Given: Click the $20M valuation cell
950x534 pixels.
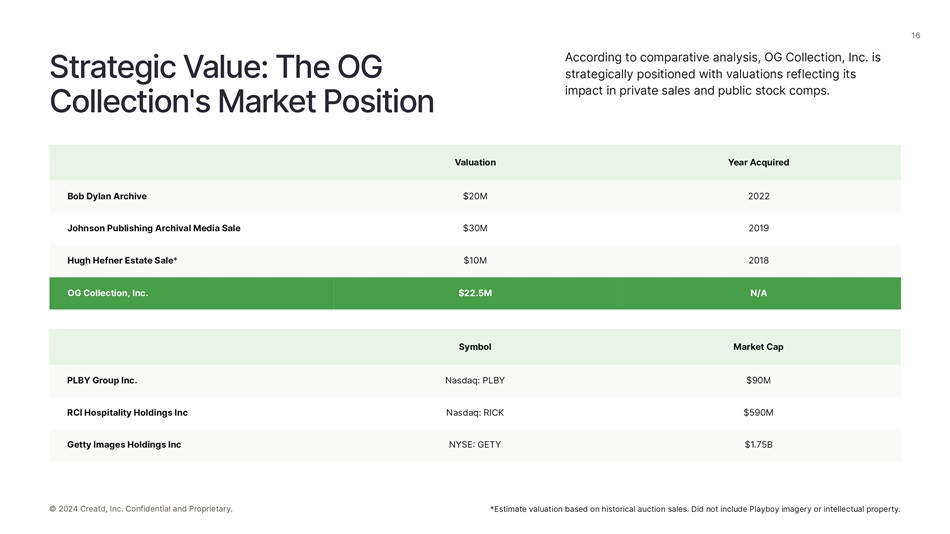Looking at the screenshot, I should 475,196.
